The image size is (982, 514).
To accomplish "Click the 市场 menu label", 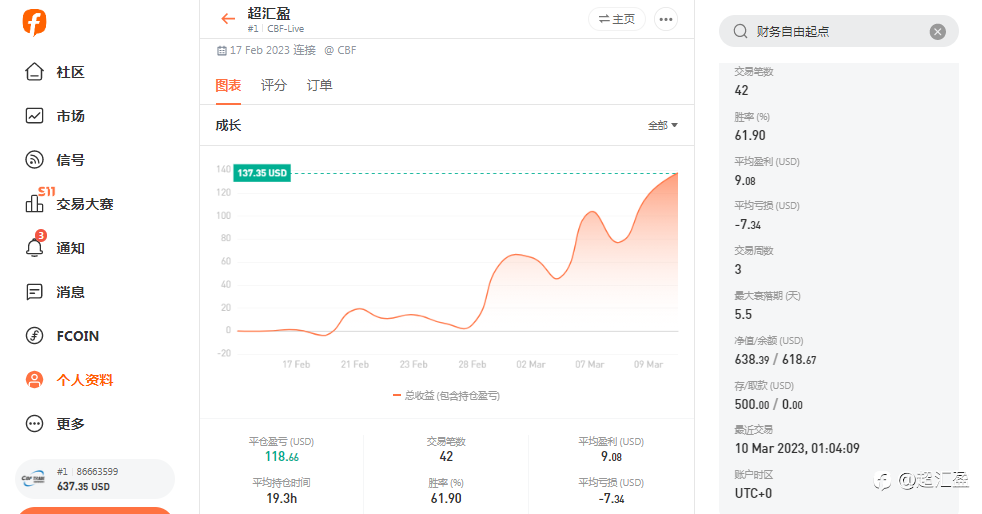I will click(70, 116).
